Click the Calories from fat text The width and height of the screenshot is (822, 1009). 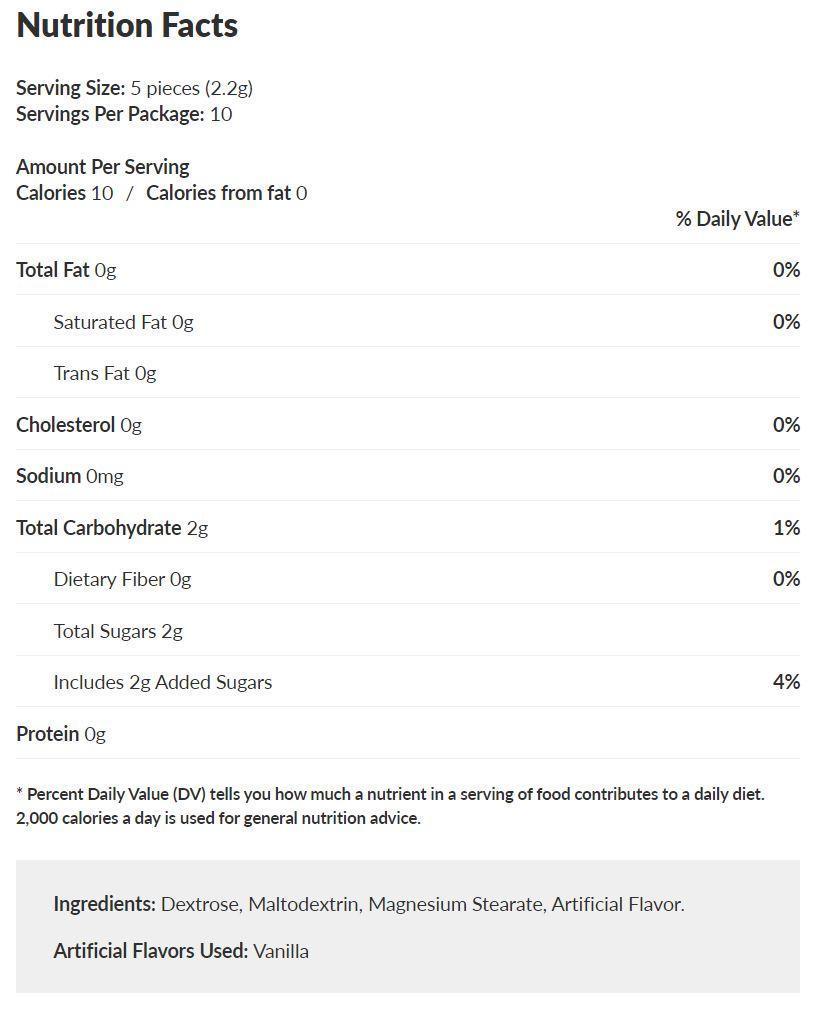226,193
